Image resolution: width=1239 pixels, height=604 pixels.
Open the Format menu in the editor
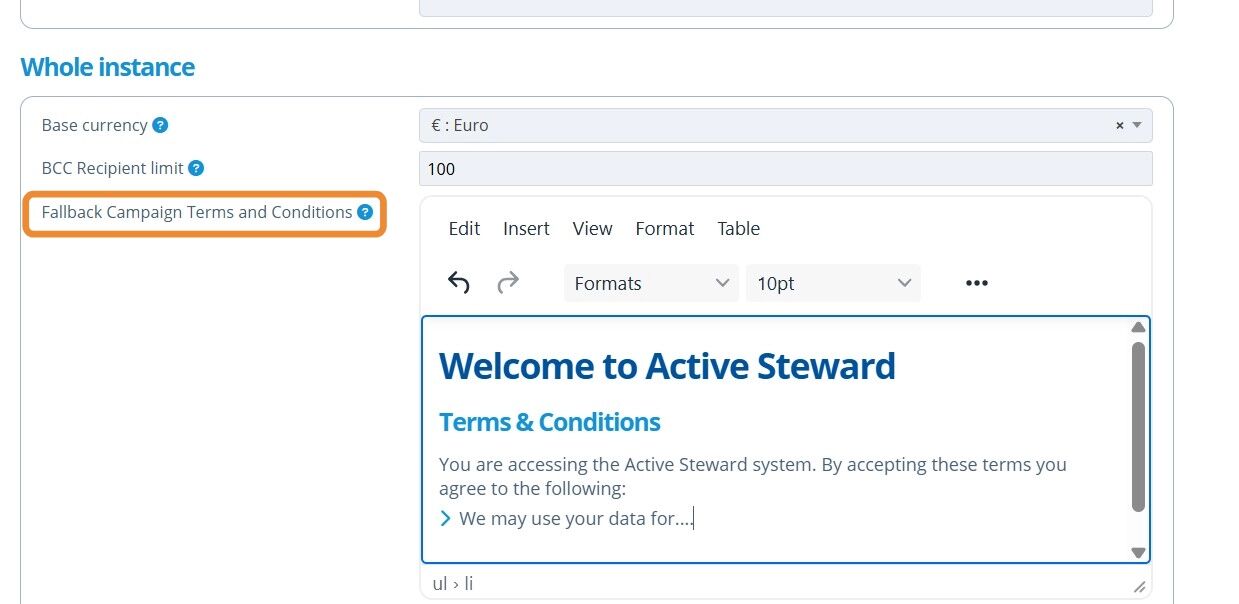pyautogui.click(x=665, y=228)
